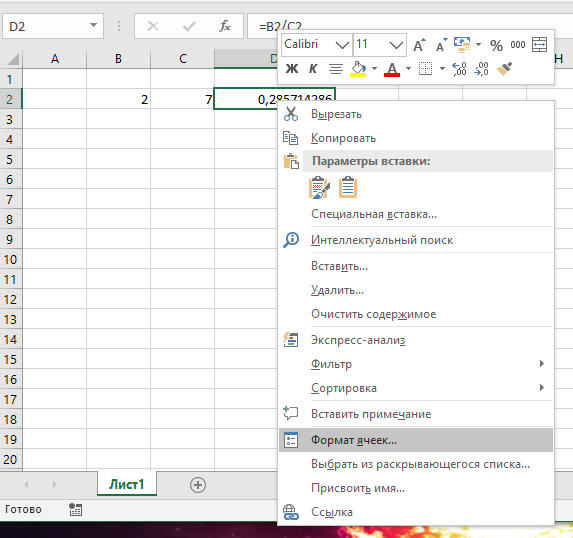
Task: Choose paste keeping source formatting icon
Action: pyautogui.click(x=319, y=187)
